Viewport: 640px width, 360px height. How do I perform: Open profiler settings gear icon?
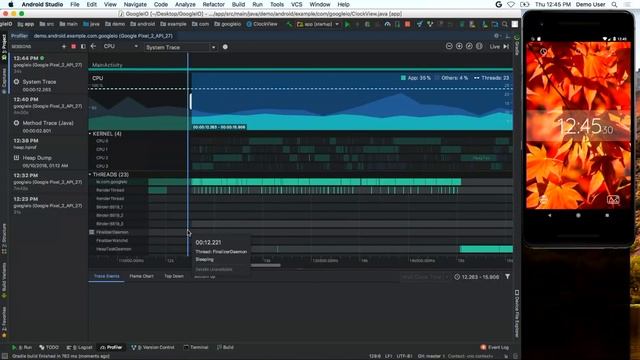point(496,36)
